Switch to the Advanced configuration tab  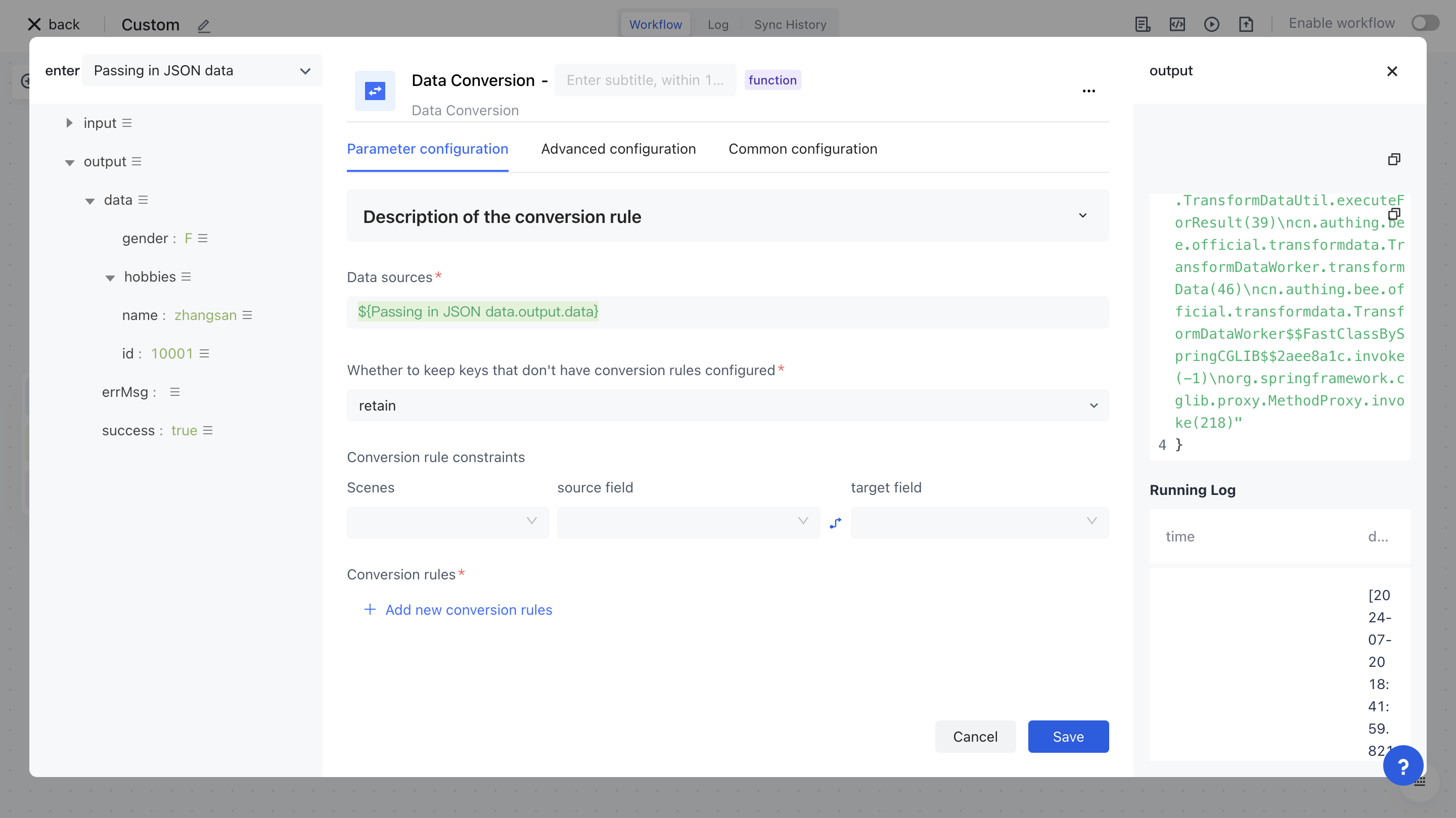(x=618, y=149)
